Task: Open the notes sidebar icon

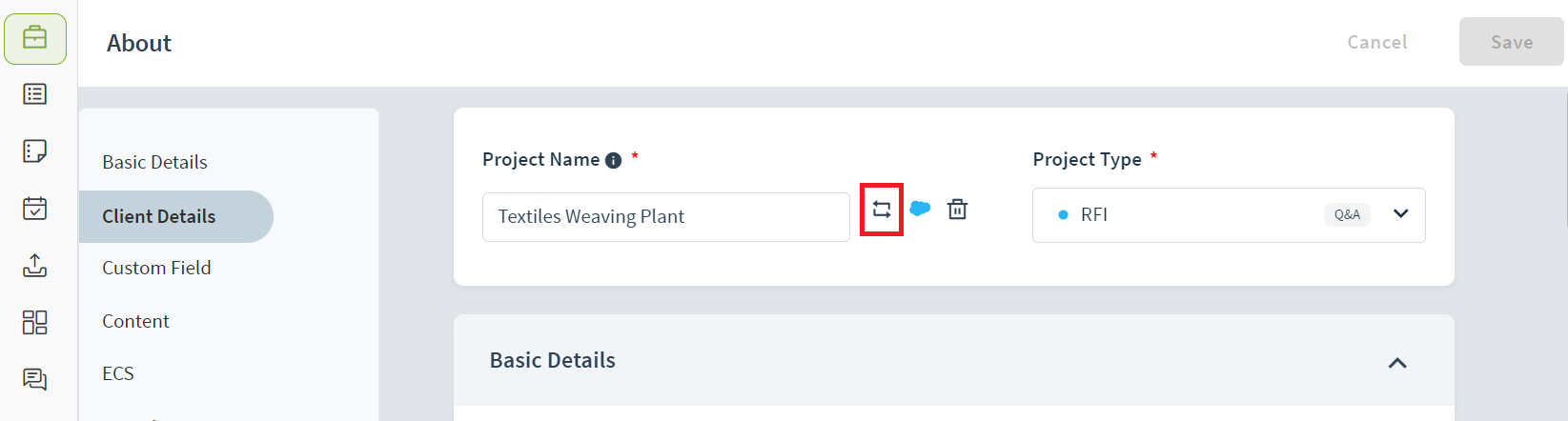Action: (35, 151)
